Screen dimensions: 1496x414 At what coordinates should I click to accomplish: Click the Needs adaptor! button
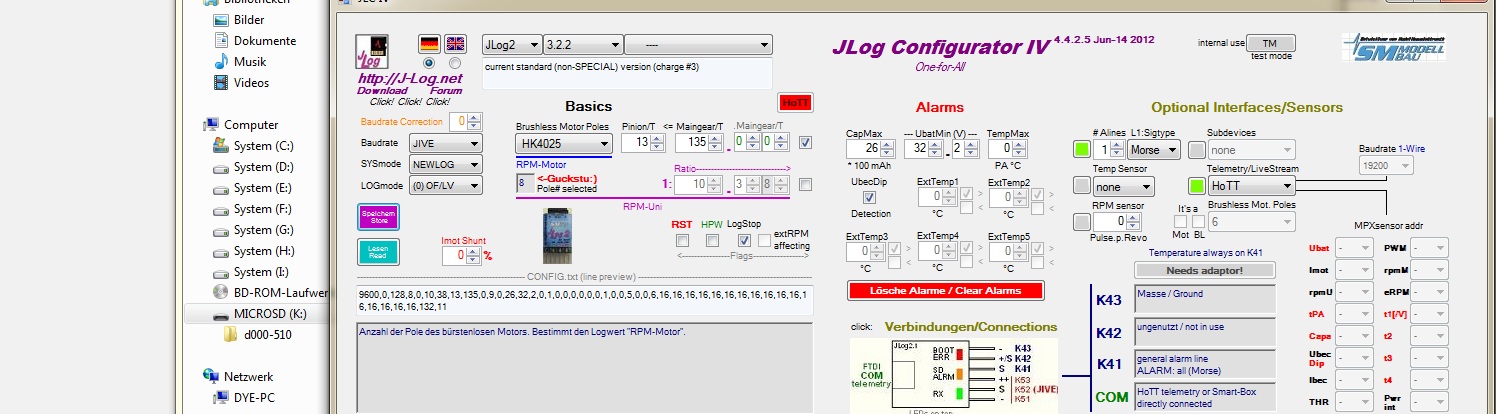1205,270
